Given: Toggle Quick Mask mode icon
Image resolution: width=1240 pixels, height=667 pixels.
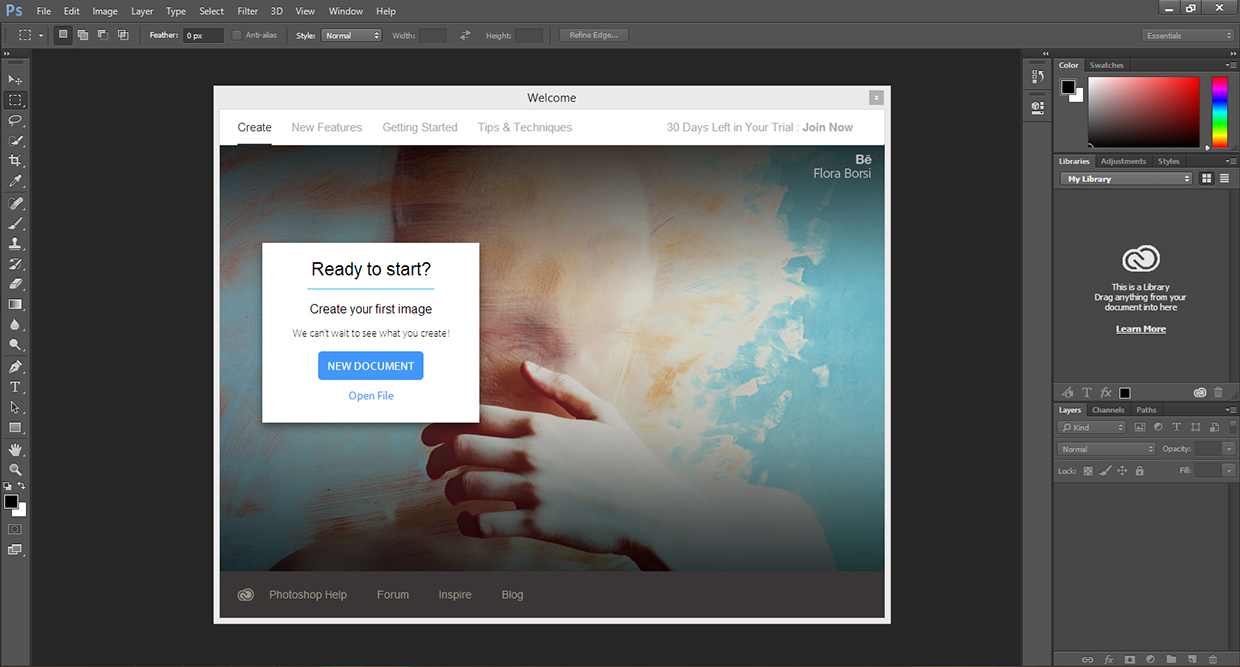Looking at the screenshot, I should 15,529.
